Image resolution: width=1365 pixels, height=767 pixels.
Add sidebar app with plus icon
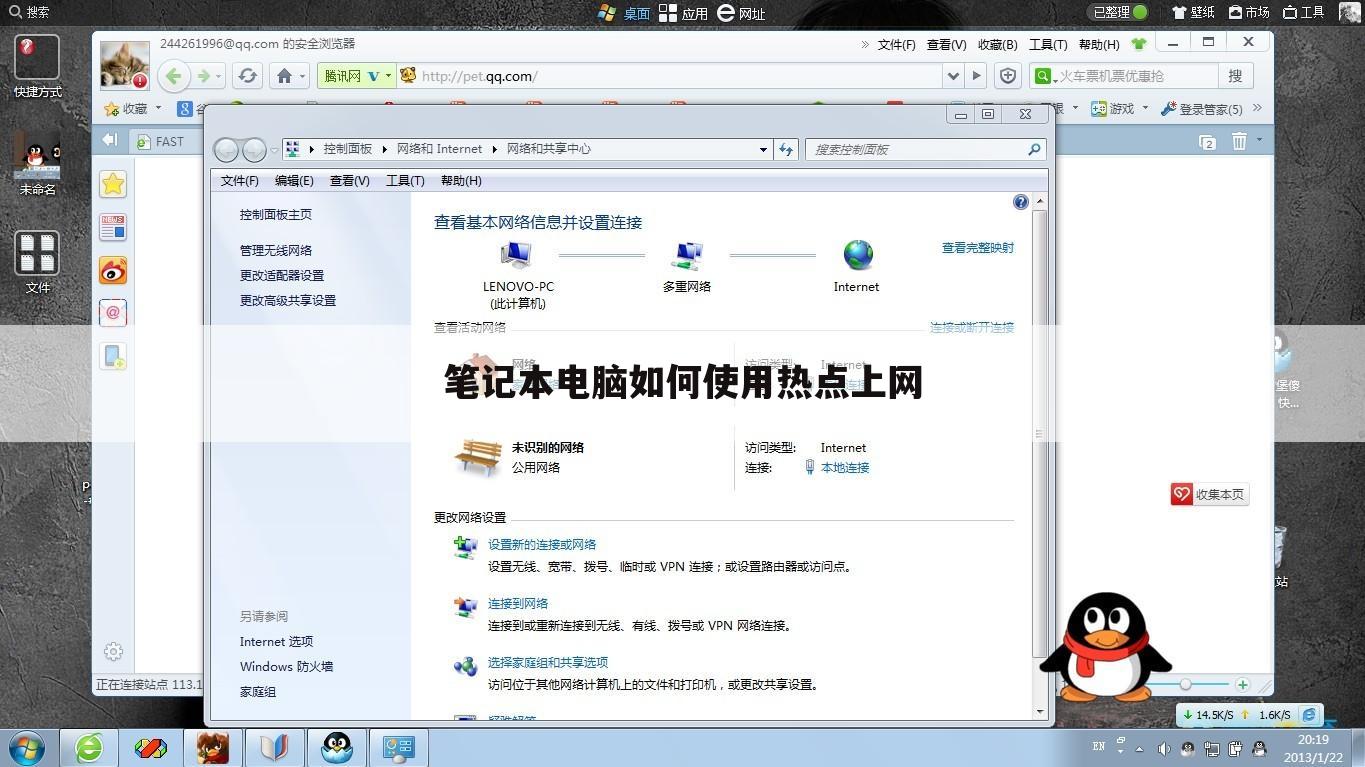113,356
